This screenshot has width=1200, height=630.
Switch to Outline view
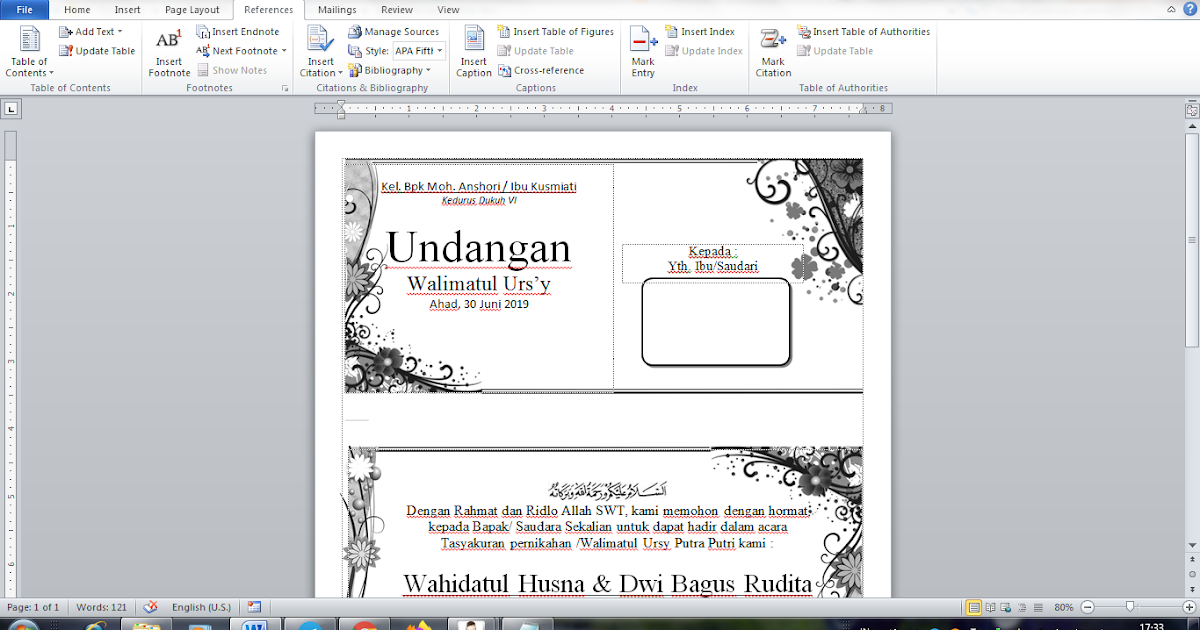(x=1021, y=607)
